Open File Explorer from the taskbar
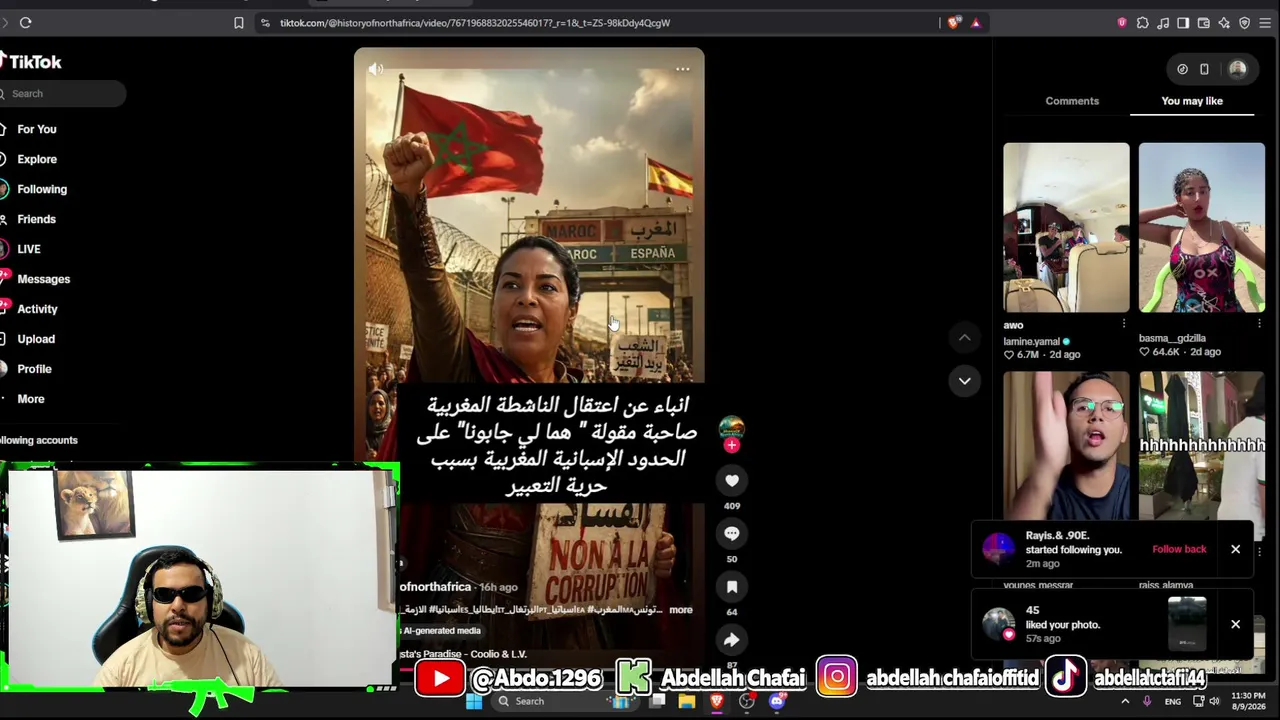 click(x=686, y=701)
